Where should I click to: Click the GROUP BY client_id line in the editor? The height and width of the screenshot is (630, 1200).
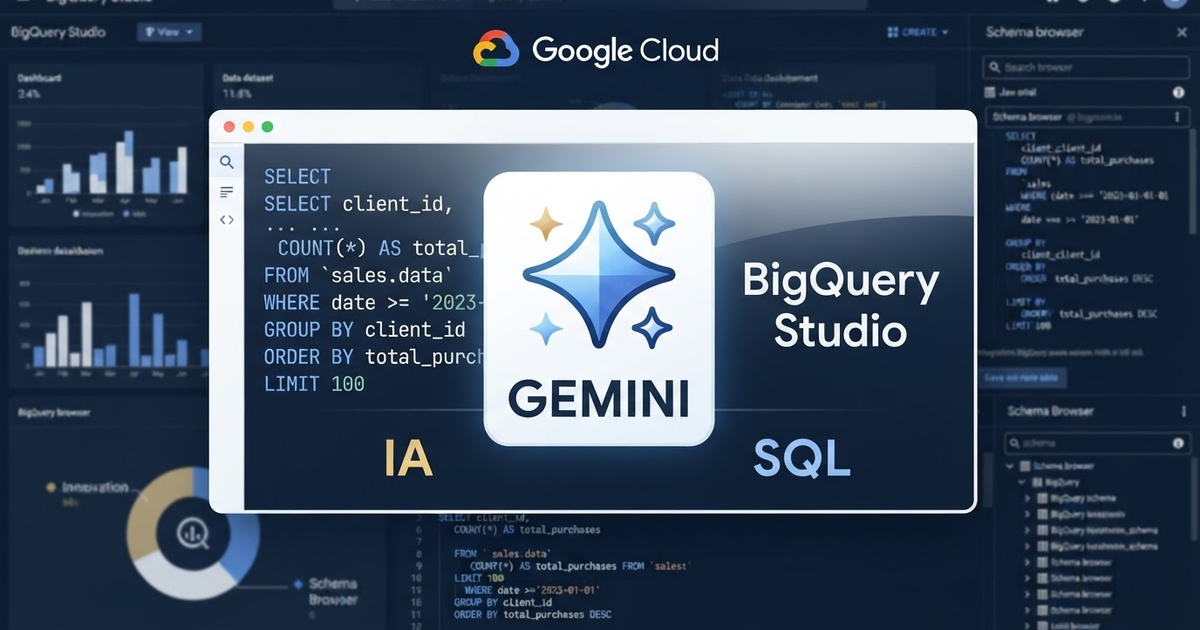coord(365,329)
